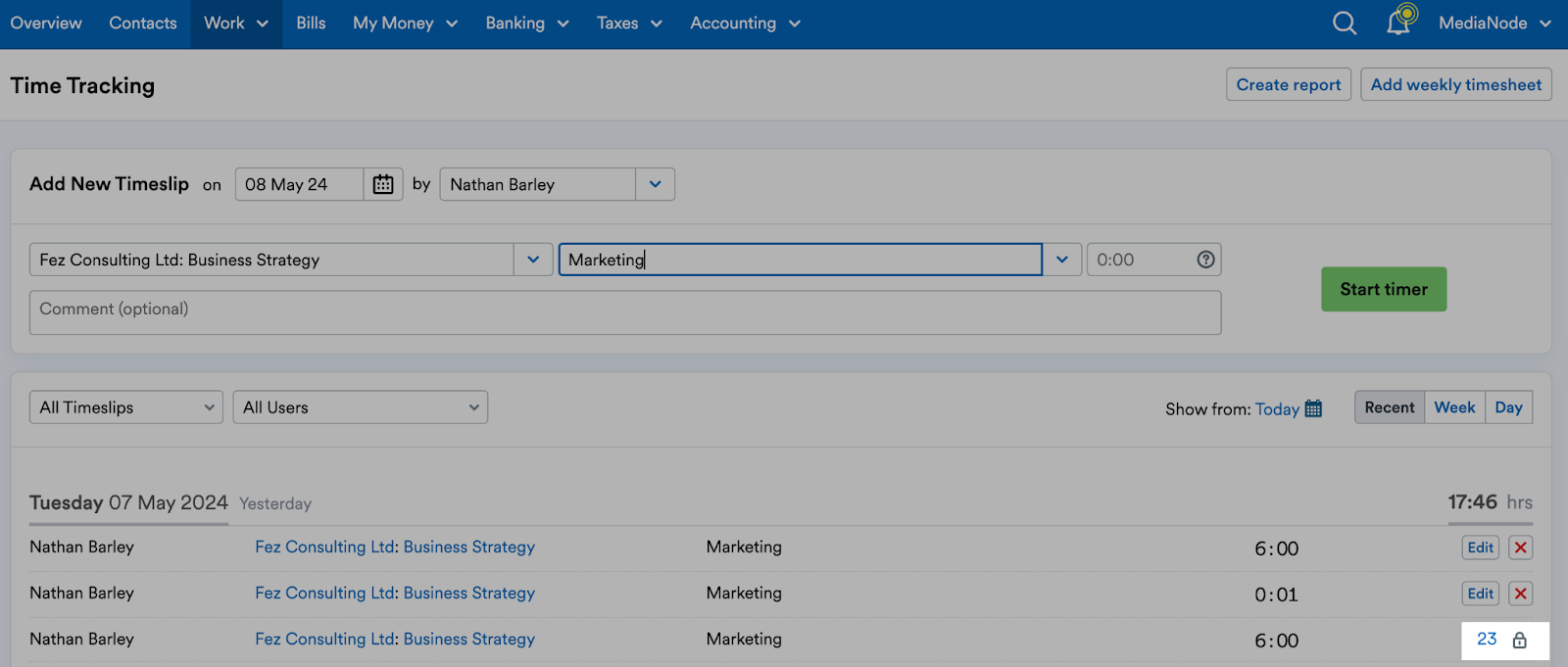The height and width of the screenshot is (667, 1568).
Task: Click the Fez Consulting project field
Action: [x=271, y=260]
